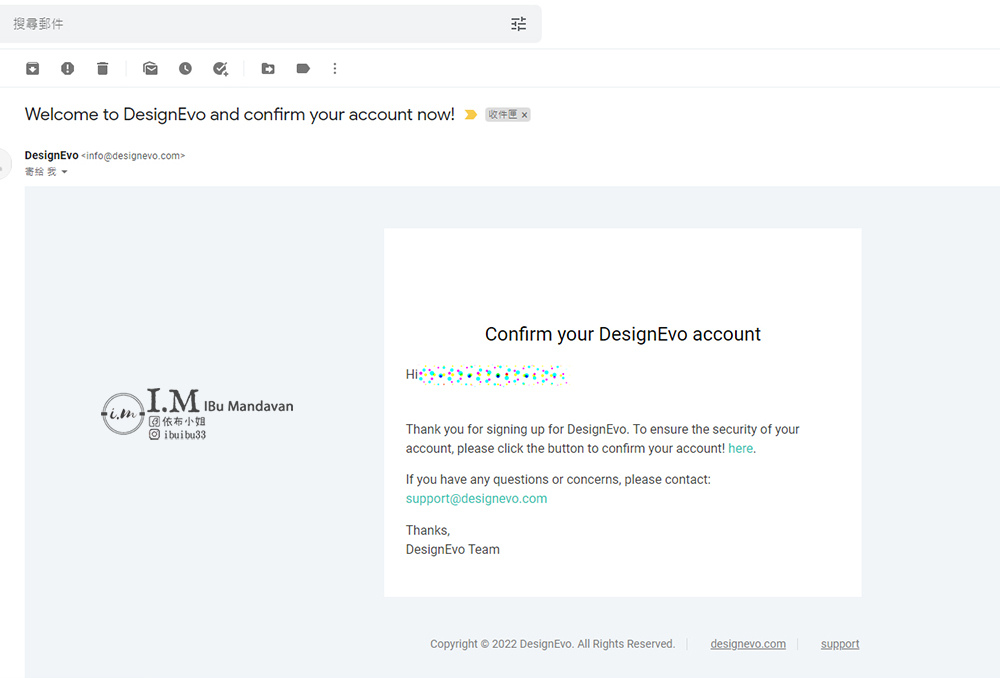Select the email subject line text
Screen dimensions: 1000x678
tap(240, 114)
